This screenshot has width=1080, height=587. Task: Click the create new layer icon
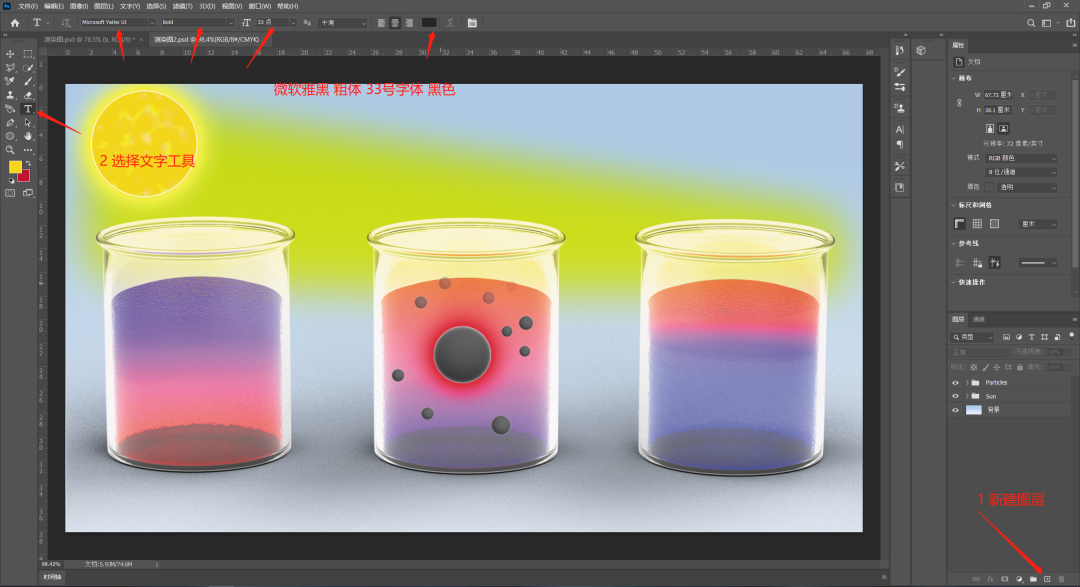coord(1047,579)
